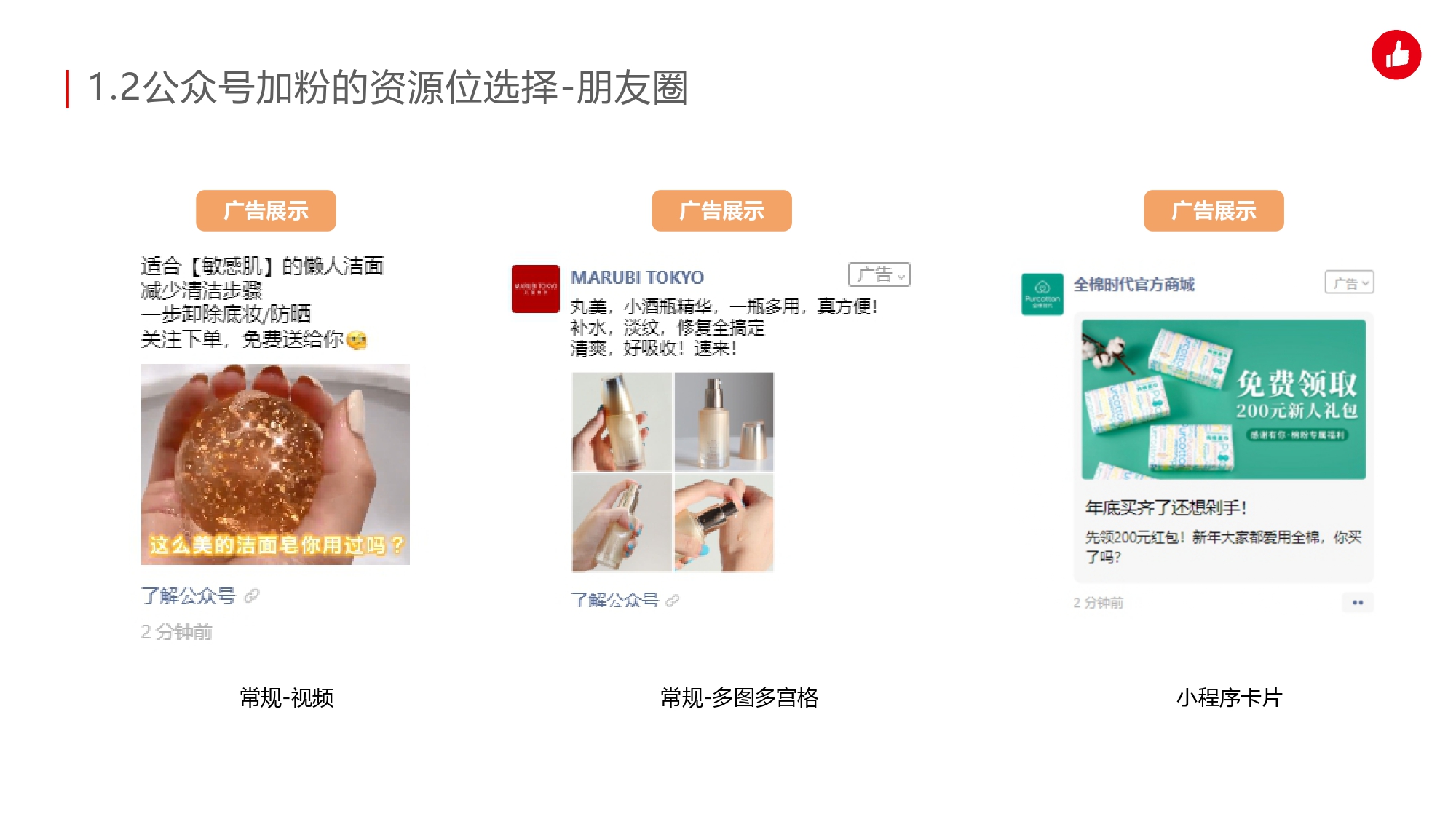Open top-left serum bottle photo
This screenshot has width=1456, height=819.
click(x=622, y=422)
